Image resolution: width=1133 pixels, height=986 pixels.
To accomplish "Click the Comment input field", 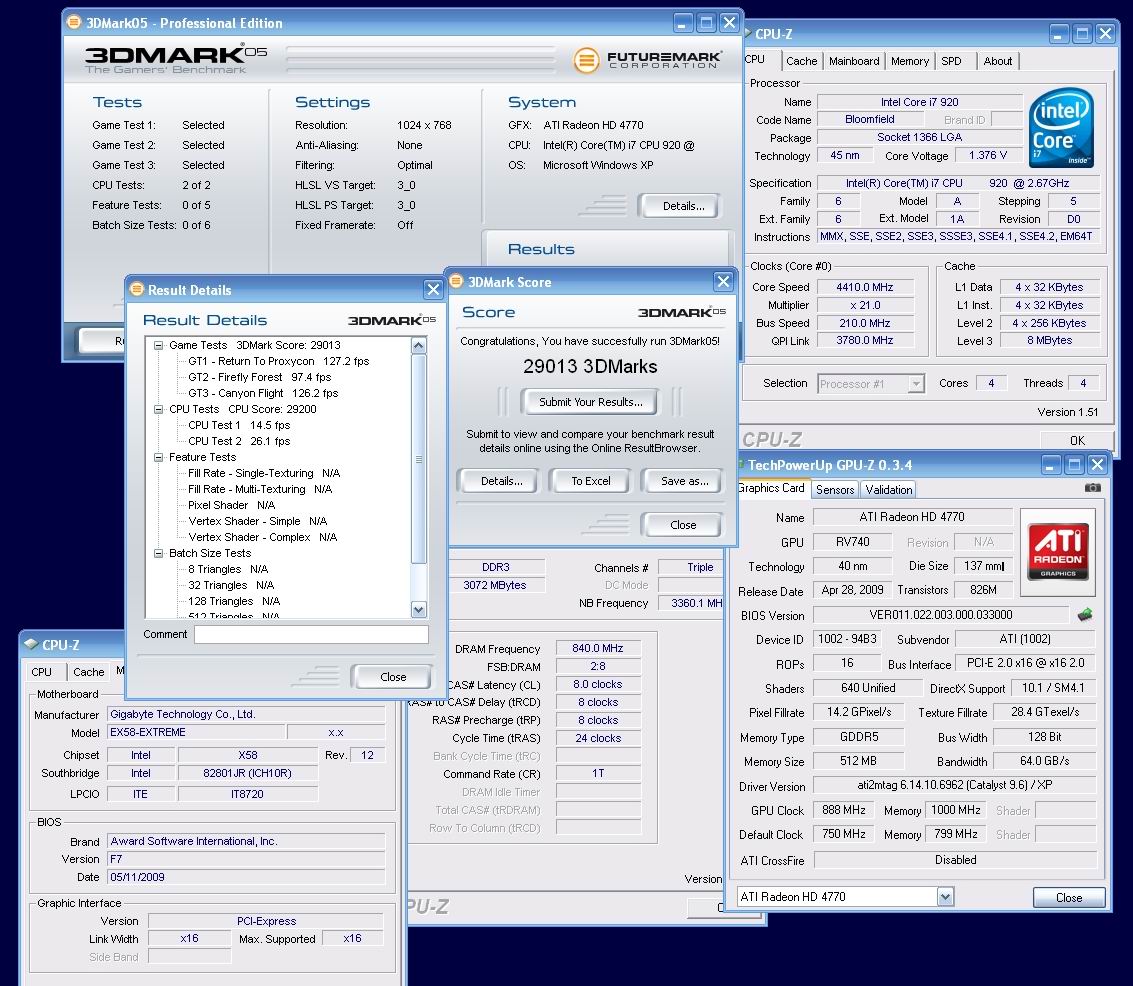I will pos(311,634).
